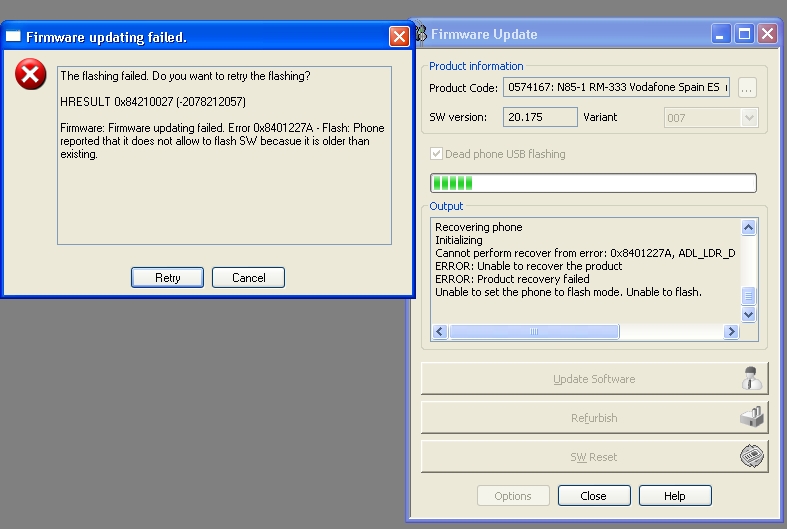Click the 'Cannot perform recover from error' line
The image size is (787, 529).
[585, 253]
